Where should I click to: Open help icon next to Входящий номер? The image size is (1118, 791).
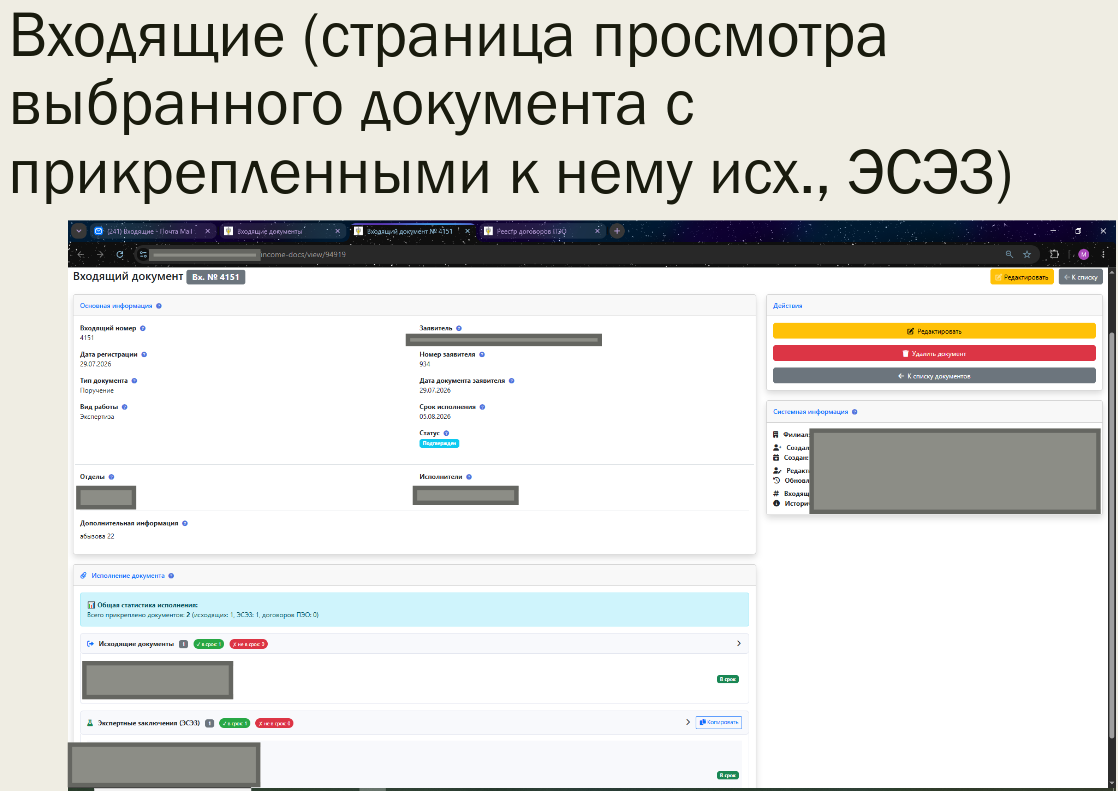pos(143,328)
